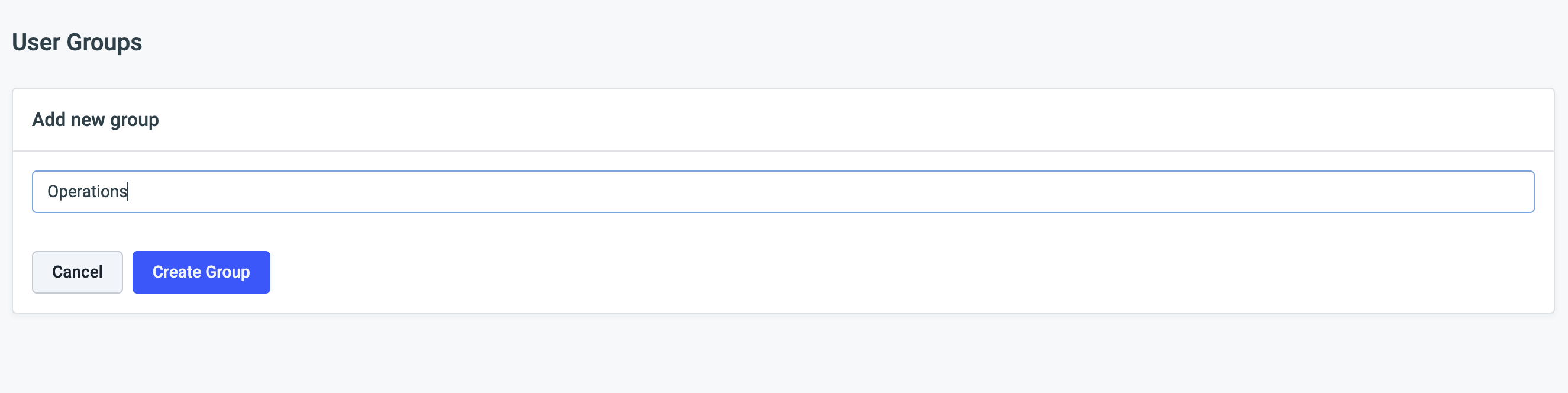Click blank card area right of Create Group
This screenshot has height=393, width=1568.
pyautogui.click(x=852, y=272)
